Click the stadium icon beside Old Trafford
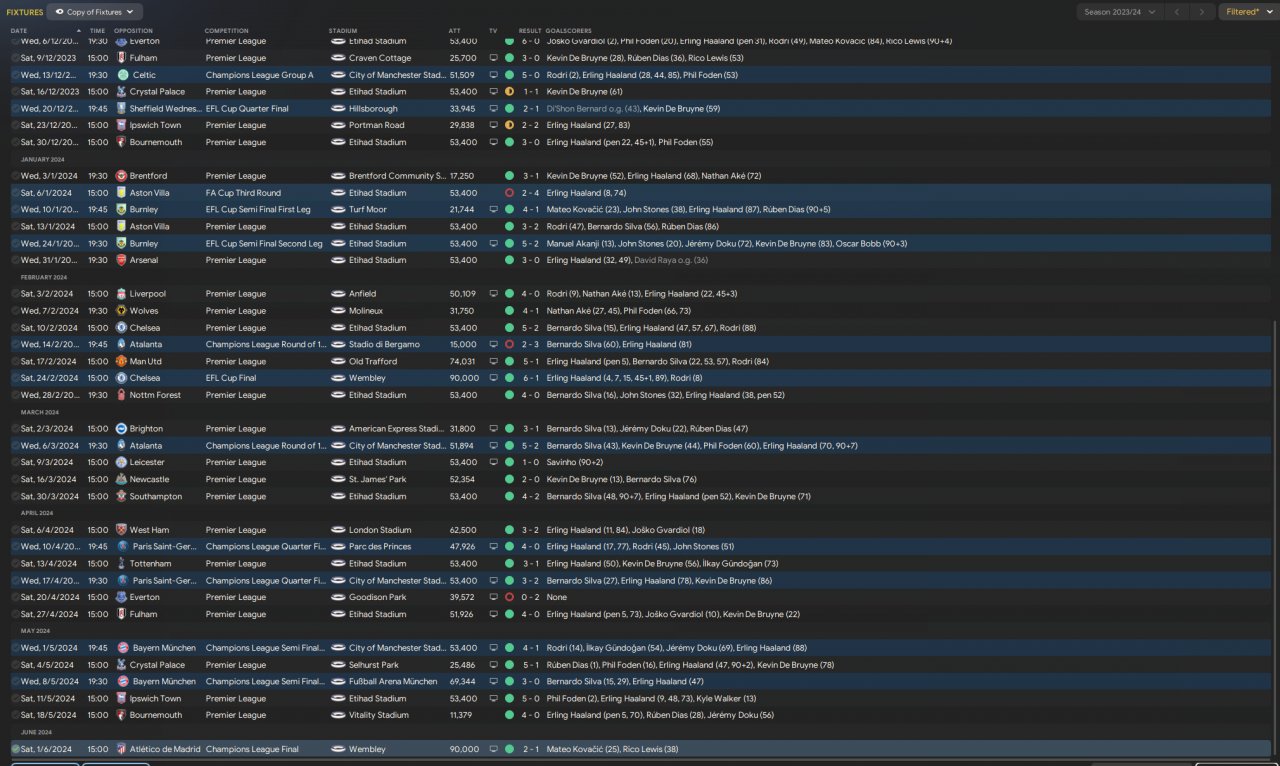The image size is (1280, 766). 337,361
